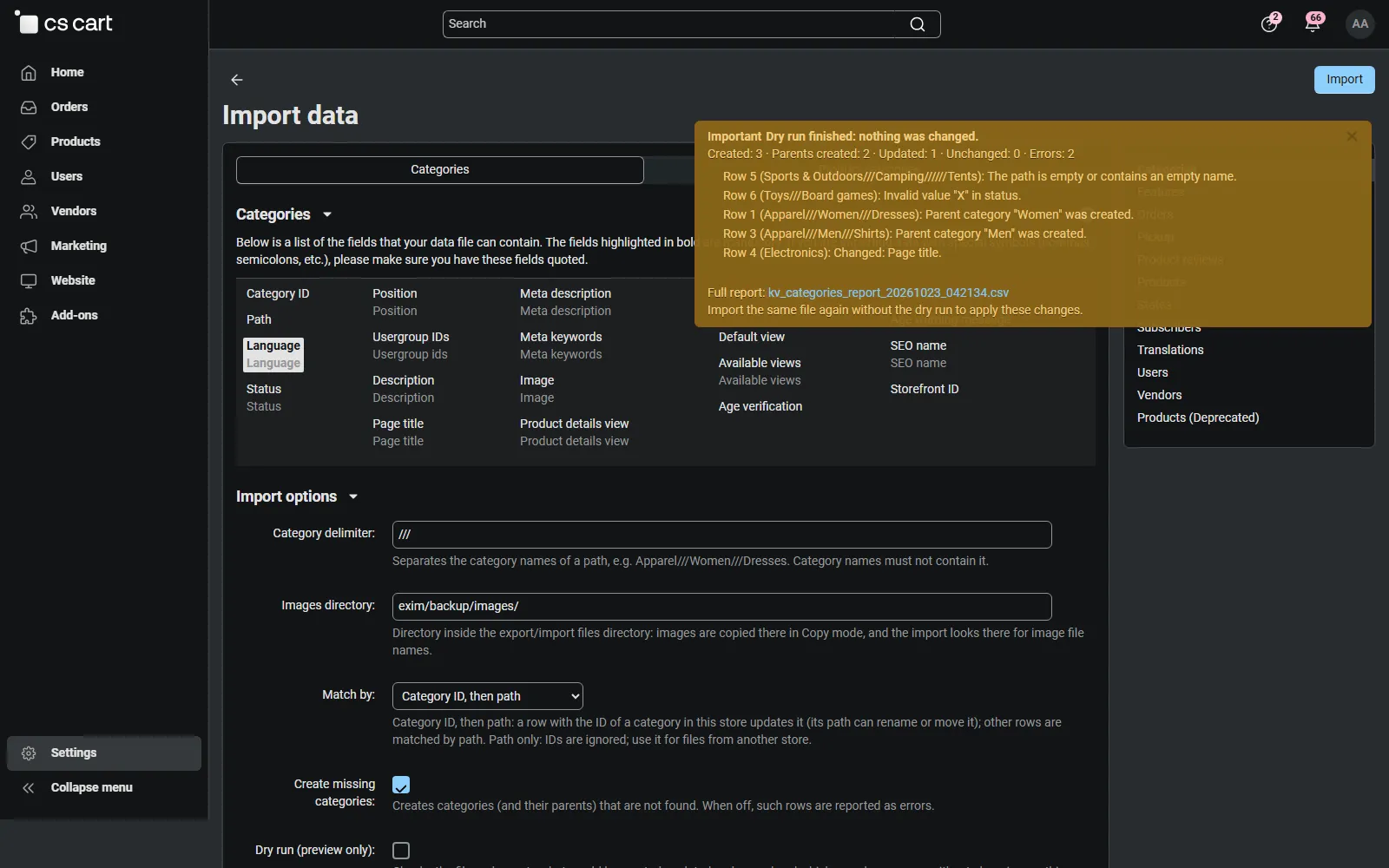Click the Add-ons puzzle icon
The width and height of the screenshot is (1389, 868).
click(29, 316)
